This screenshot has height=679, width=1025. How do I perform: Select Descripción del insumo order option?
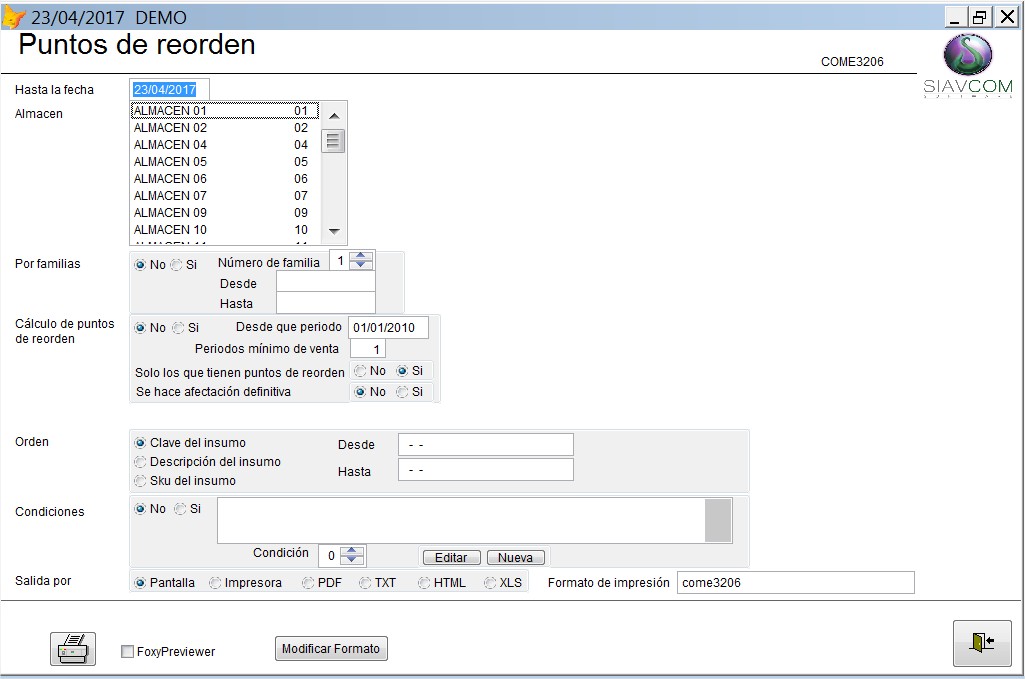[140, 462]
